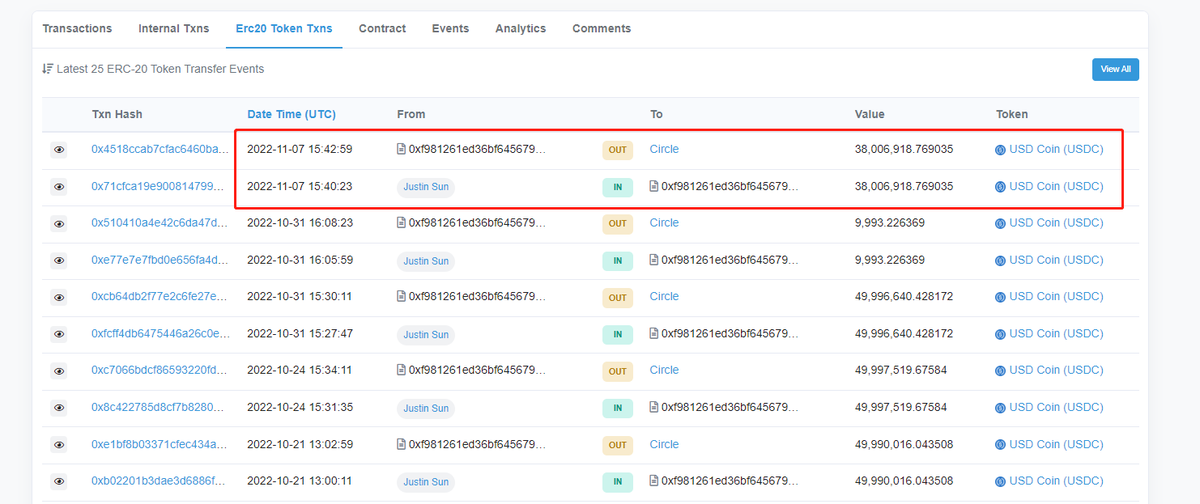The height and width of the screenshot is (504, 1200).
Task: Click USD Coin (USDC) token in 13:00:11 row
Action: point(1056,480)
